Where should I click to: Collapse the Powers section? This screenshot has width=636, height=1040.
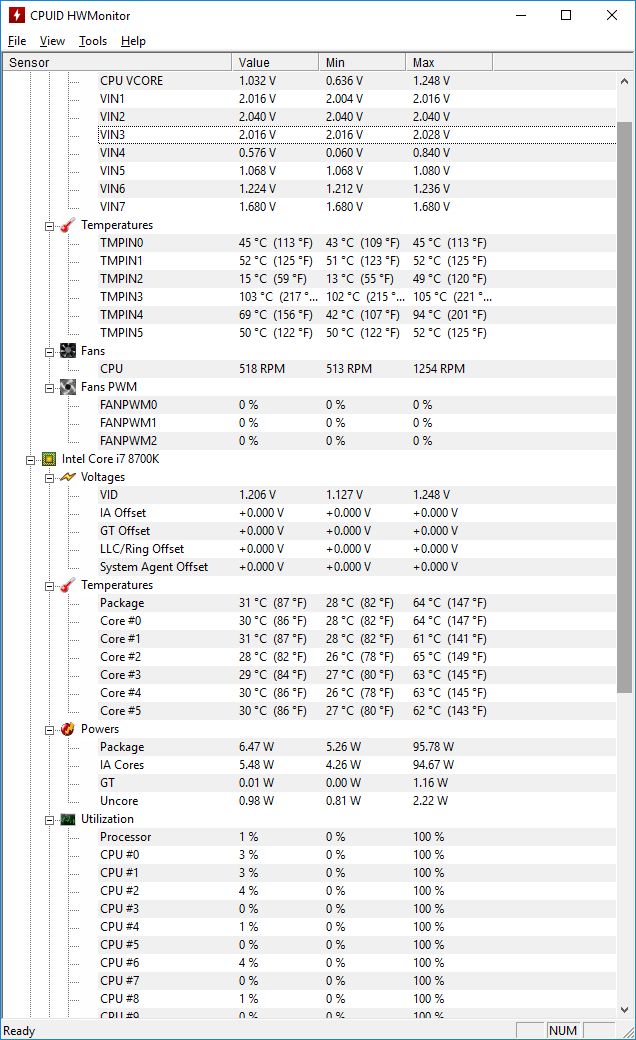coord(50,729)
